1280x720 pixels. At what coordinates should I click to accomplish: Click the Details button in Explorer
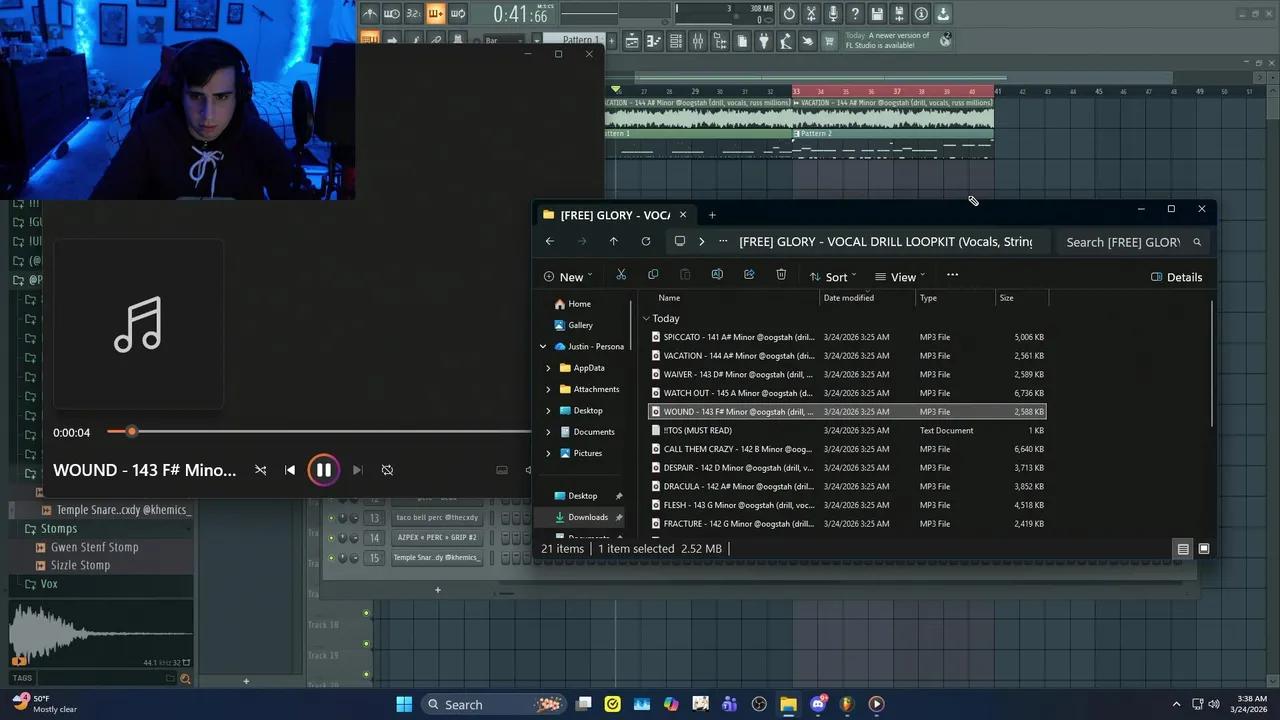(1177, 277)
